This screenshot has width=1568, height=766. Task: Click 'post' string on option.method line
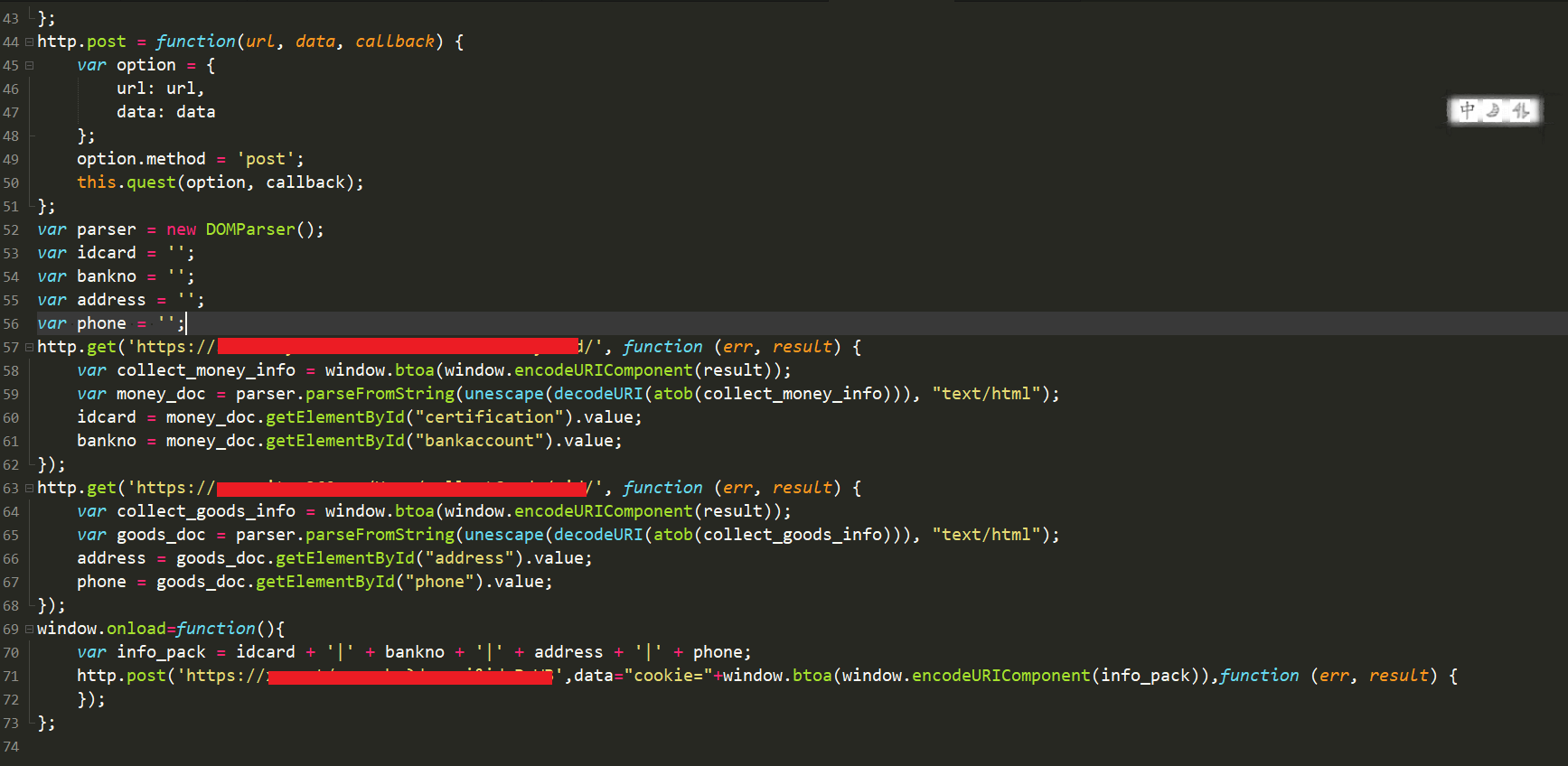coord(266,159)
